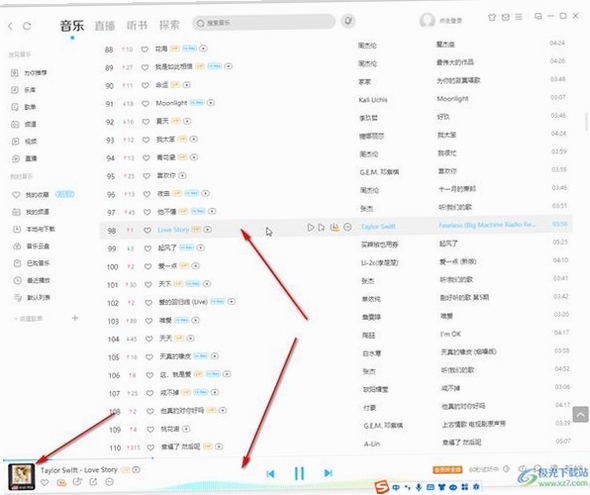The height and width of the screenshot is (495, 590).
Task: Open the album link Moonlight
Action: coord(453,99)
